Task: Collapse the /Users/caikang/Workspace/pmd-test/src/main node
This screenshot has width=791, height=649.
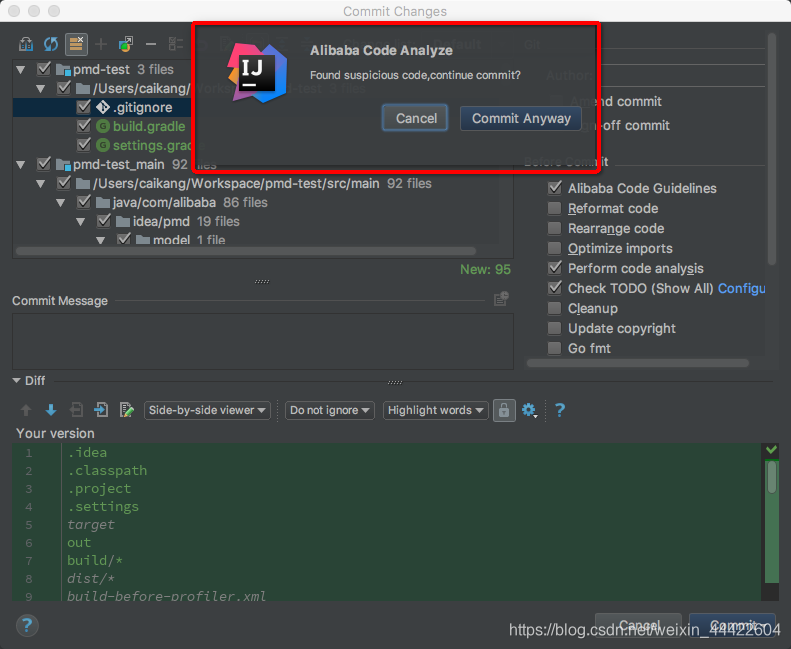Action: [41, 184]
